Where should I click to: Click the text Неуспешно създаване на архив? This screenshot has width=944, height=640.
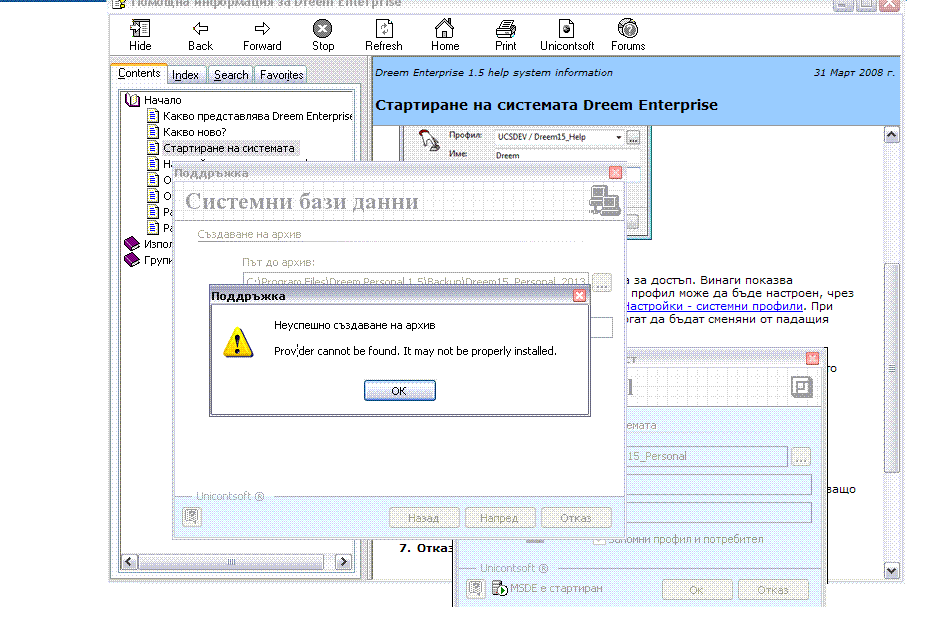tap(355, 325)
